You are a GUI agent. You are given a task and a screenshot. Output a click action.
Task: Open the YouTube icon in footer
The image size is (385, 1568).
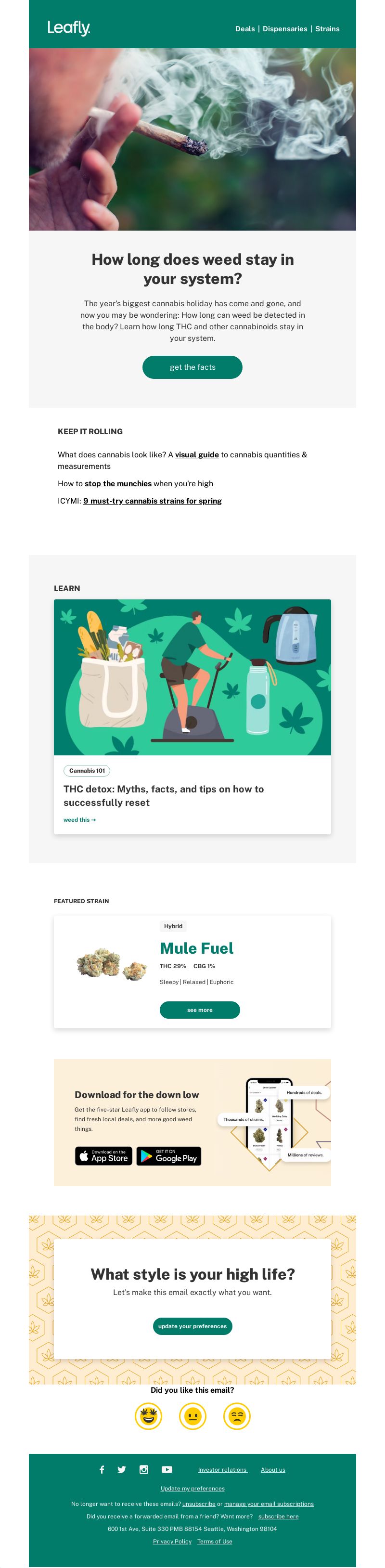[x=167, y=1469]
